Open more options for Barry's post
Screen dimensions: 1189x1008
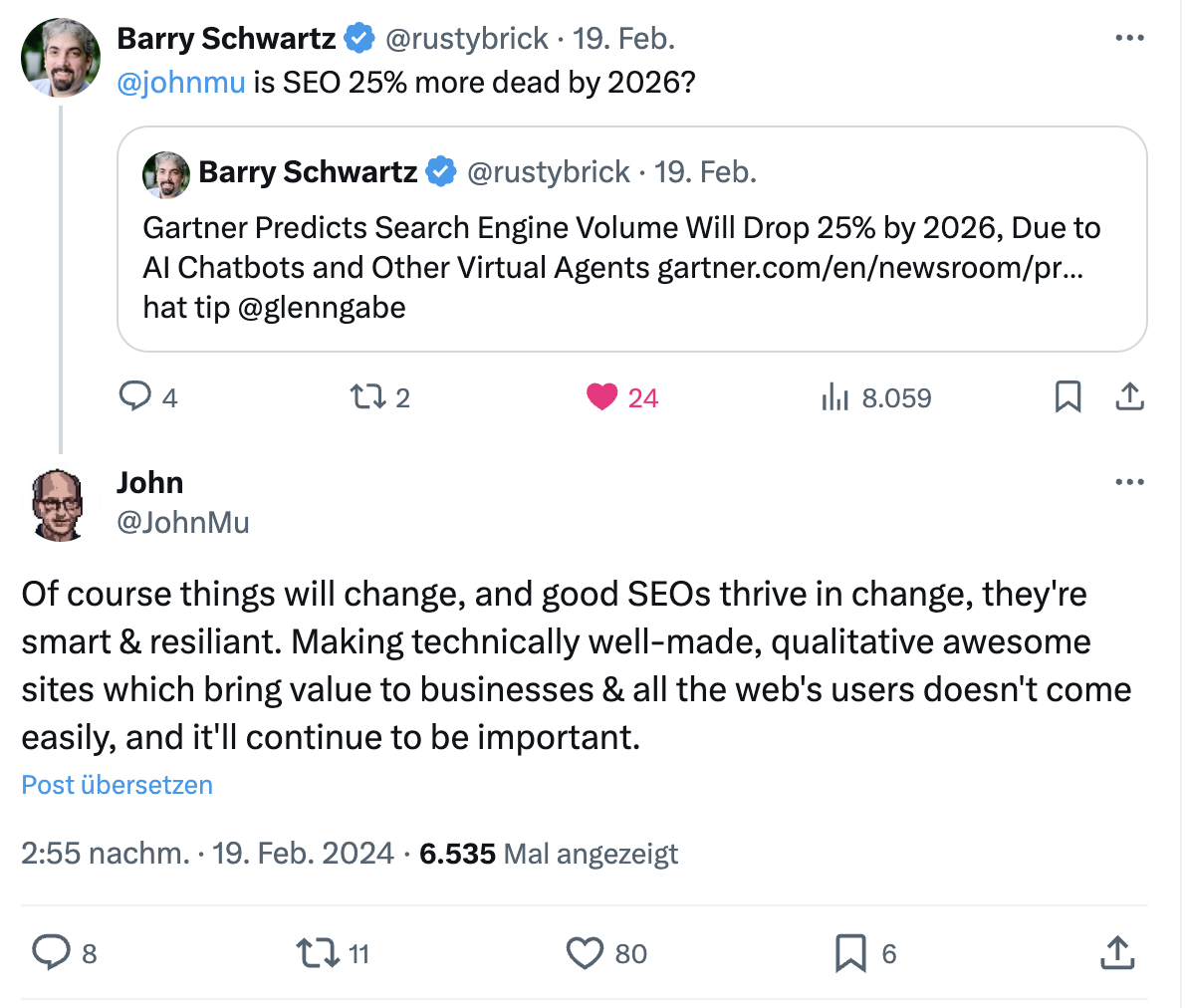point(1129,39)
